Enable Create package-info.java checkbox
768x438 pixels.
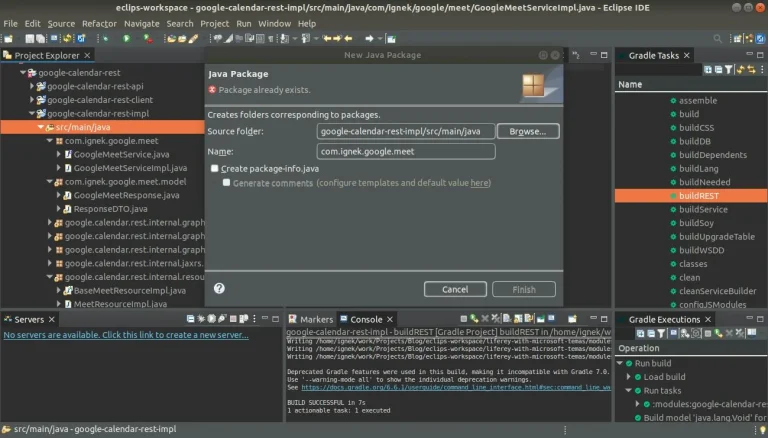(x=215, y=168)
